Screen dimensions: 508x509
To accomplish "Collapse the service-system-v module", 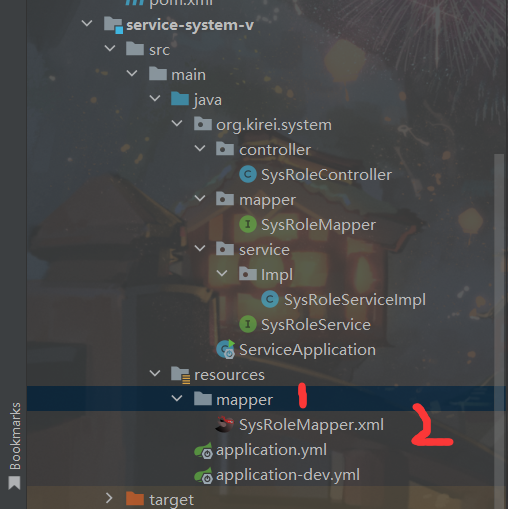I will click(x=87, y=24).
